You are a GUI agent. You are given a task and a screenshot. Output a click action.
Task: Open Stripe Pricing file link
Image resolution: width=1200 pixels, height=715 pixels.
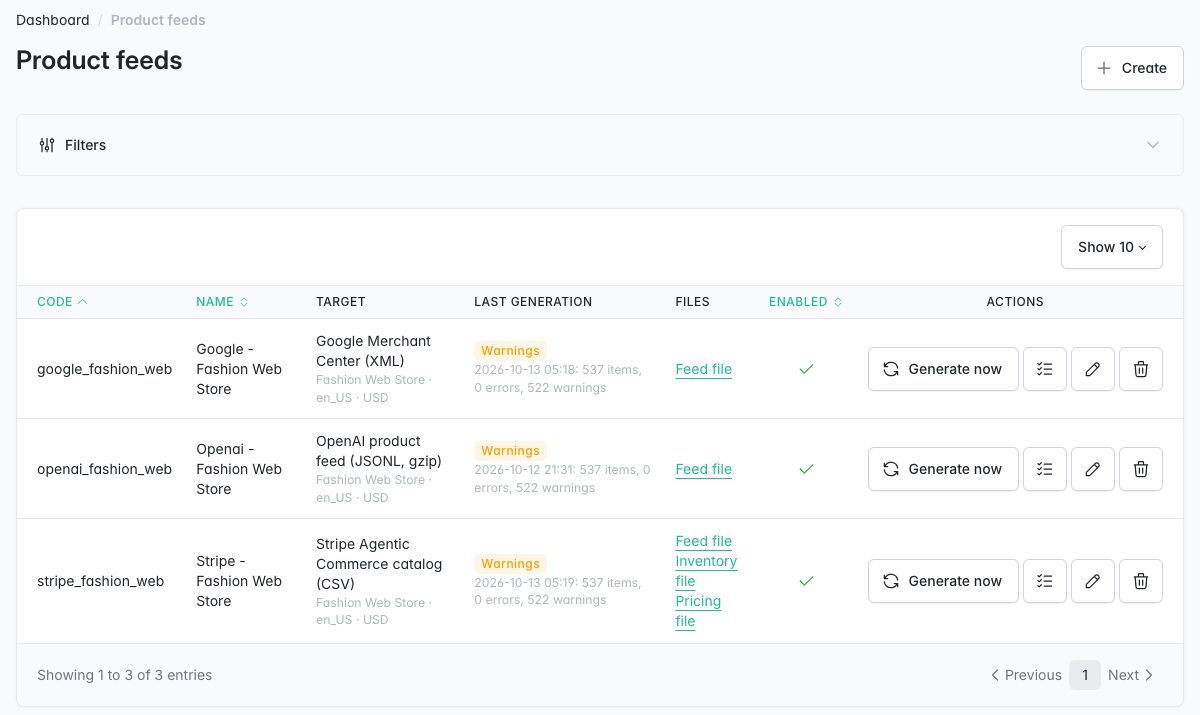(698, 611)
